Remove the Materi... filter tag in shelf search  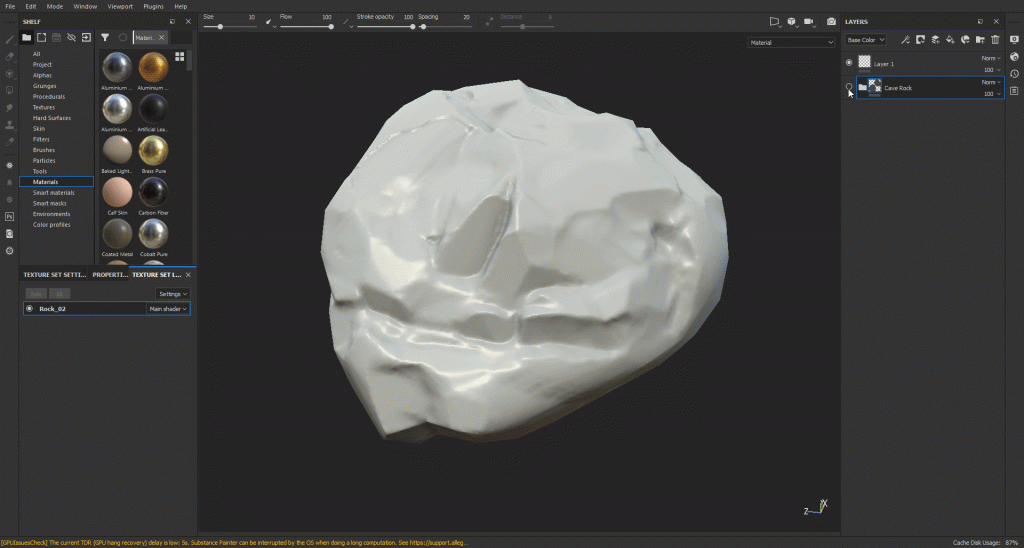tap(162, 38)
